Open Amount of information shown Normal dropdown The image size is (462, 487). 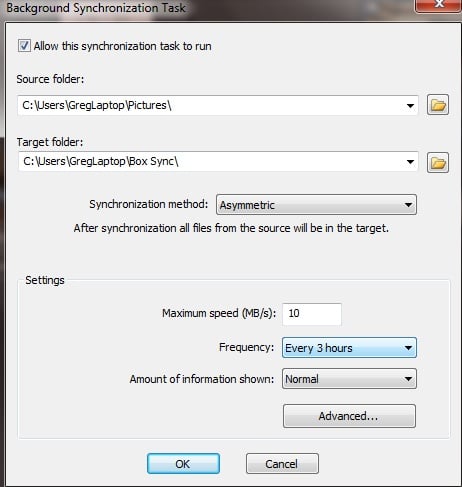(349, 379)
